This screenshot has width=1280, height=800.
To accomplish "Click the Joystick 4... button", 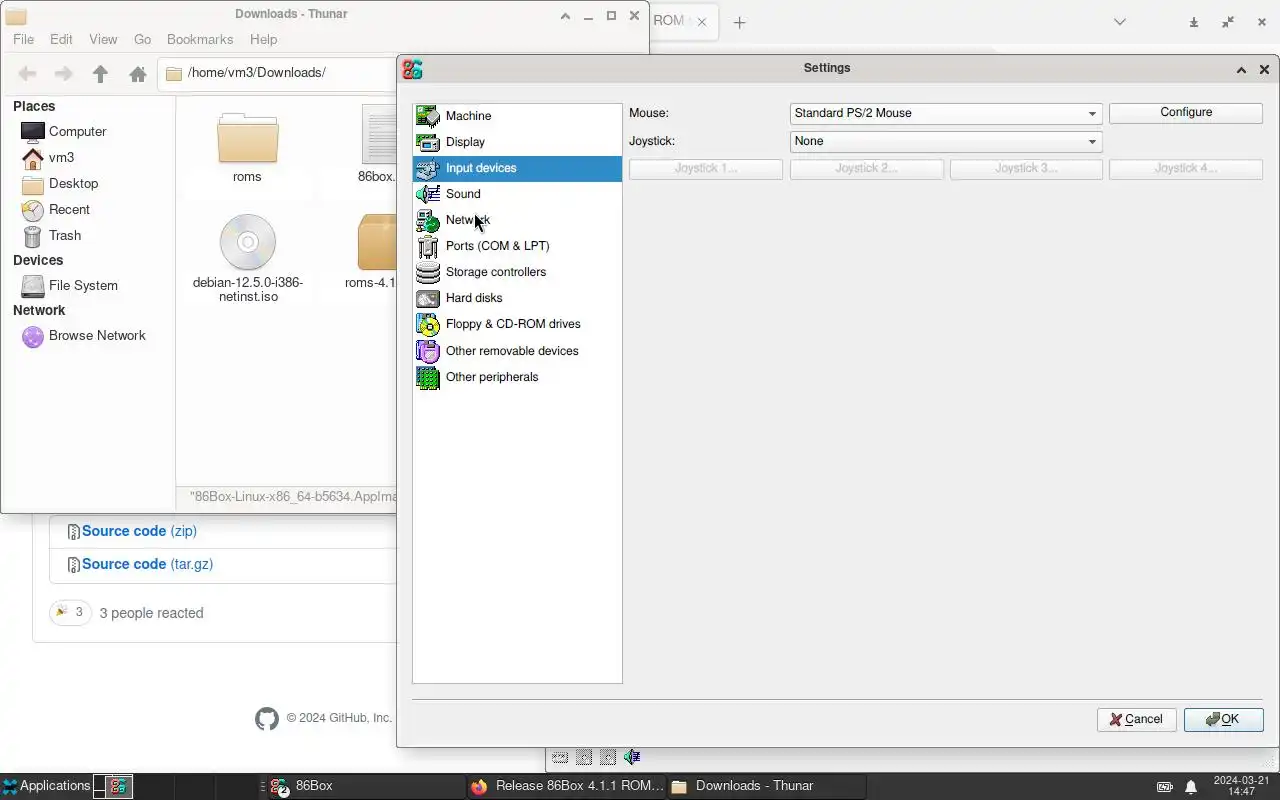I will [x=1186, y=169].
